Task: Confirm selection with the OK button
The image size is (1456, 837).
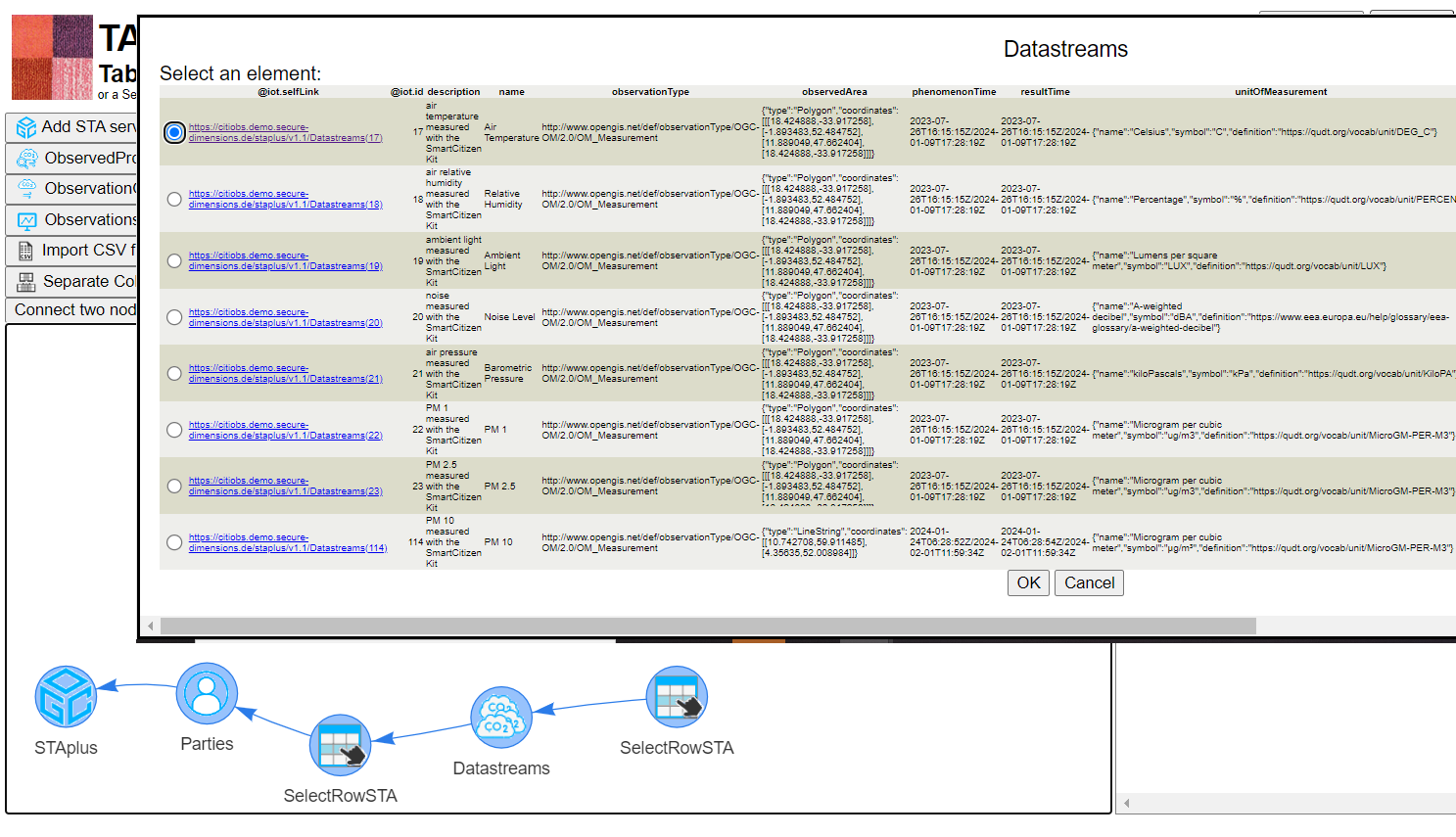Action: pos(1028,583)
